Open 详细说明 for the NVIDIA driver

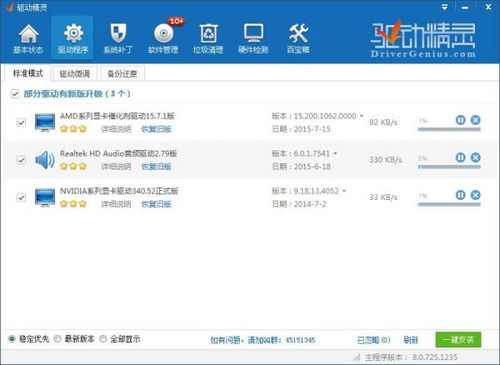click(116, 204)
